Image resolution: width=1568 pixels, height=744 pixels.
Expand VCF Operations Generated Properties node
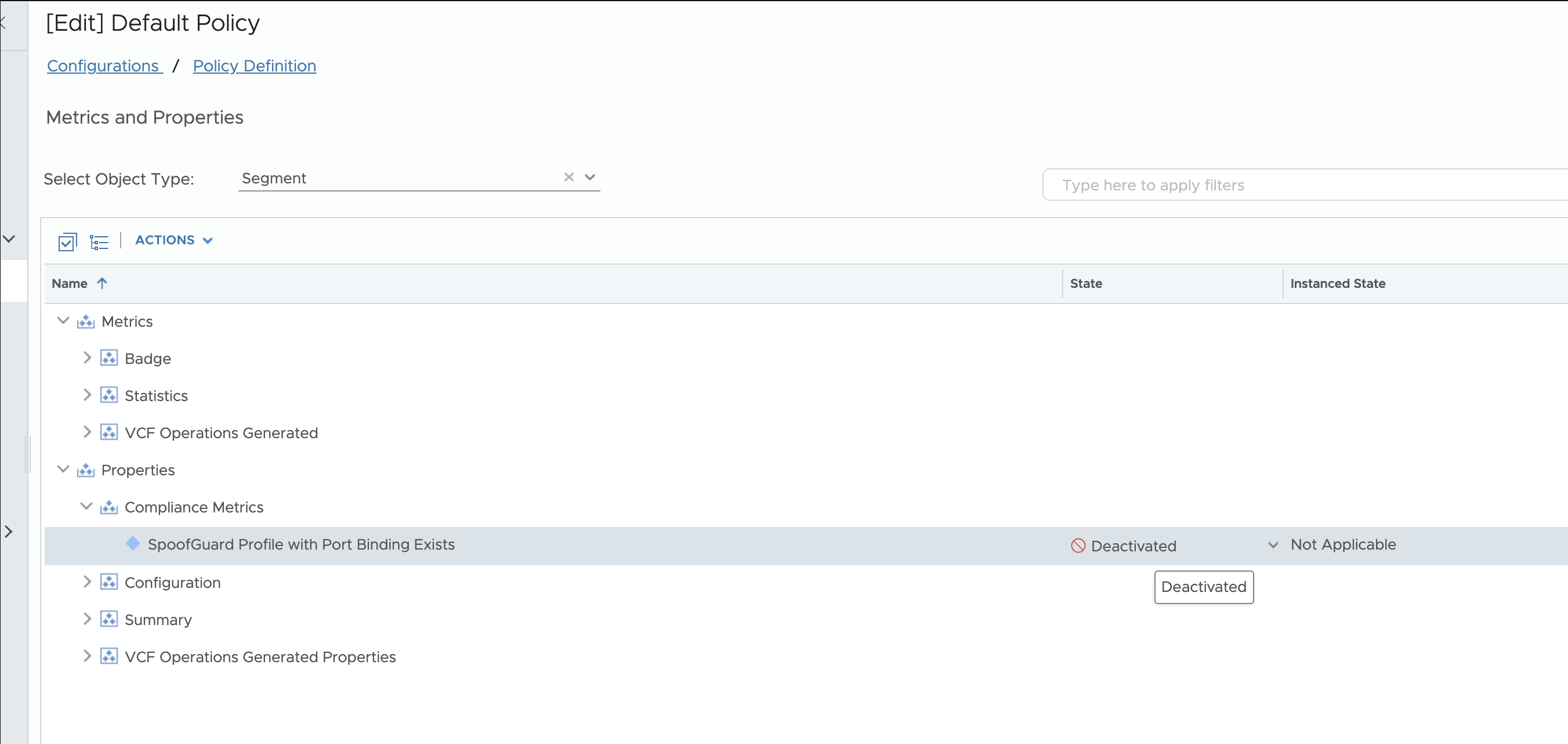tap(86, 656)
